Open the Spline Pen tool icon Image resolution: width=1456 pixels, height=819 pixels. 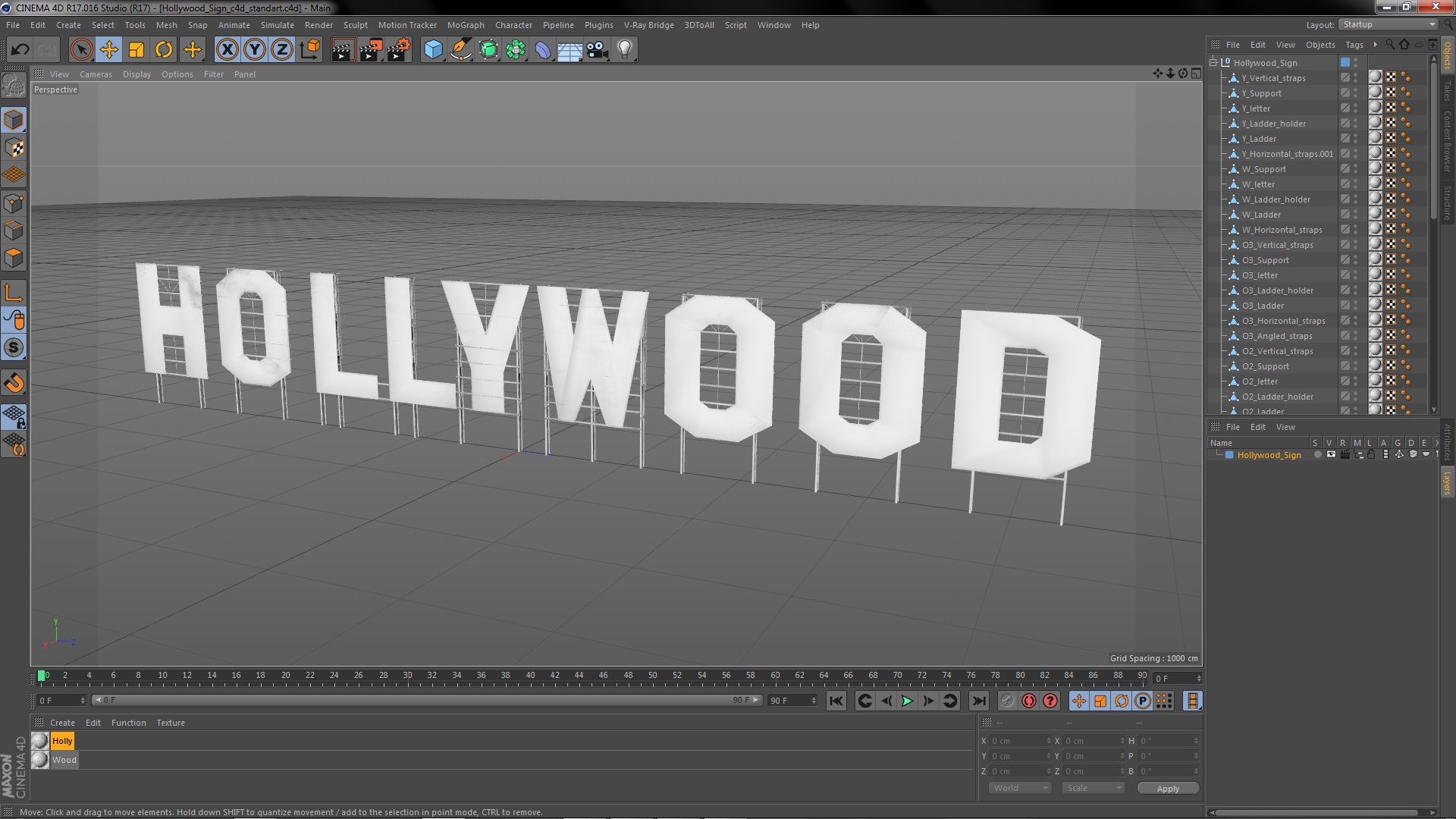click(x=460, y=50)
